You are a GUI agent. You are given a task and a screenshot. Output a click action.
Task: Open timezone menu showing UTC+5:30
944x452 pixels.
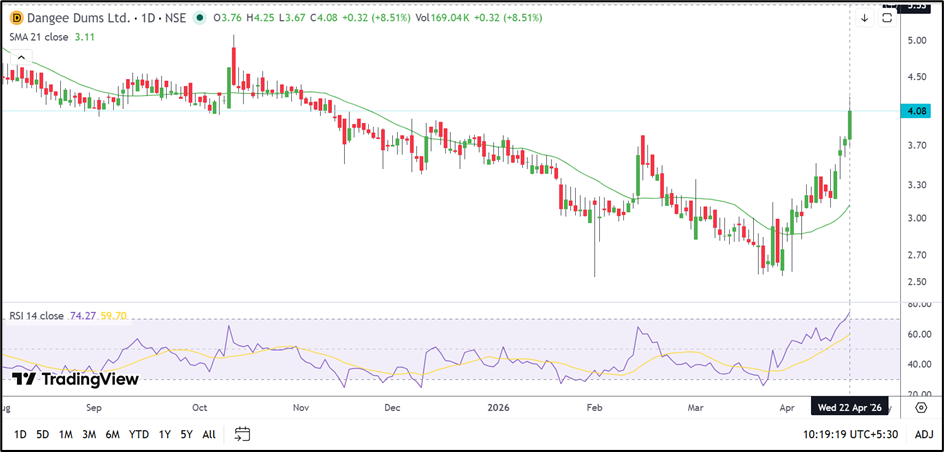[x=852, y=434]
